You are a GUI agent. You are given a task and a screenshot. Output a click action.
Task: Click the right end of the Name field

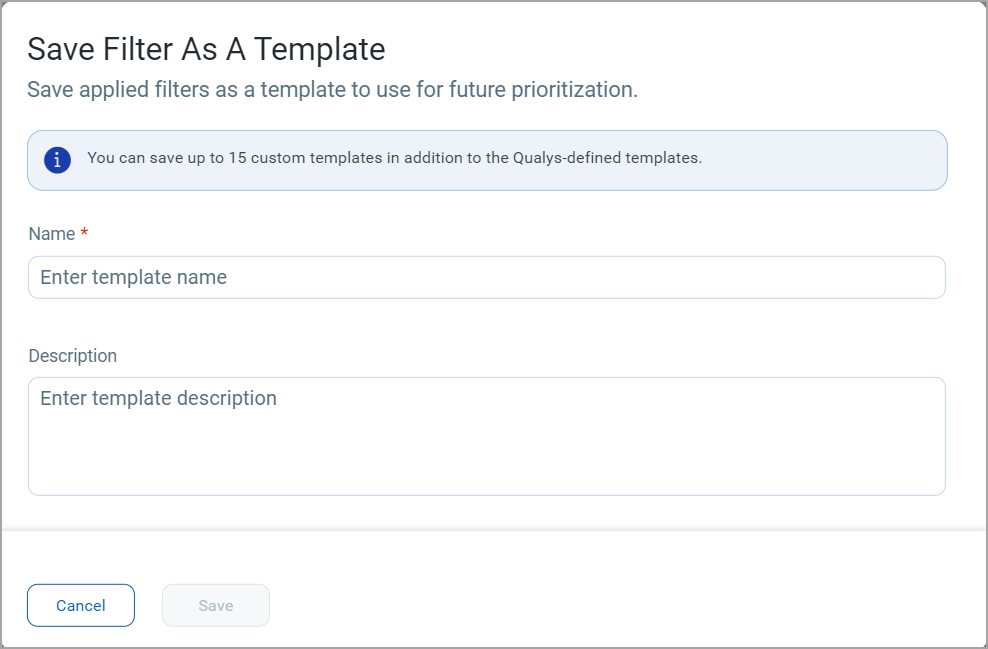tap(920, 277)
